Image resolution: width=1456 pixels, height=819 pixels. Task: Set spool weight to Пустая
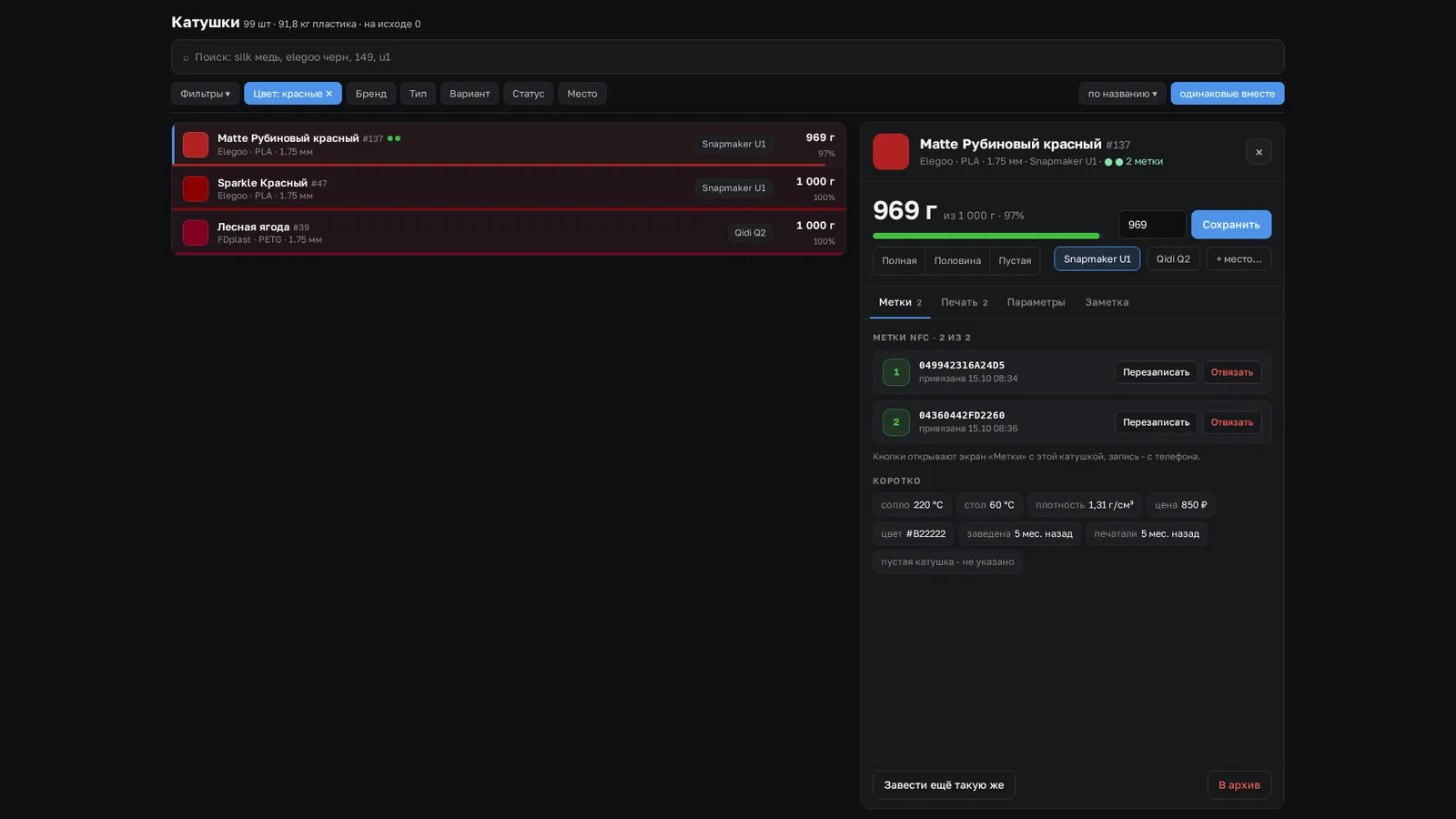[x=1015, y=260]
